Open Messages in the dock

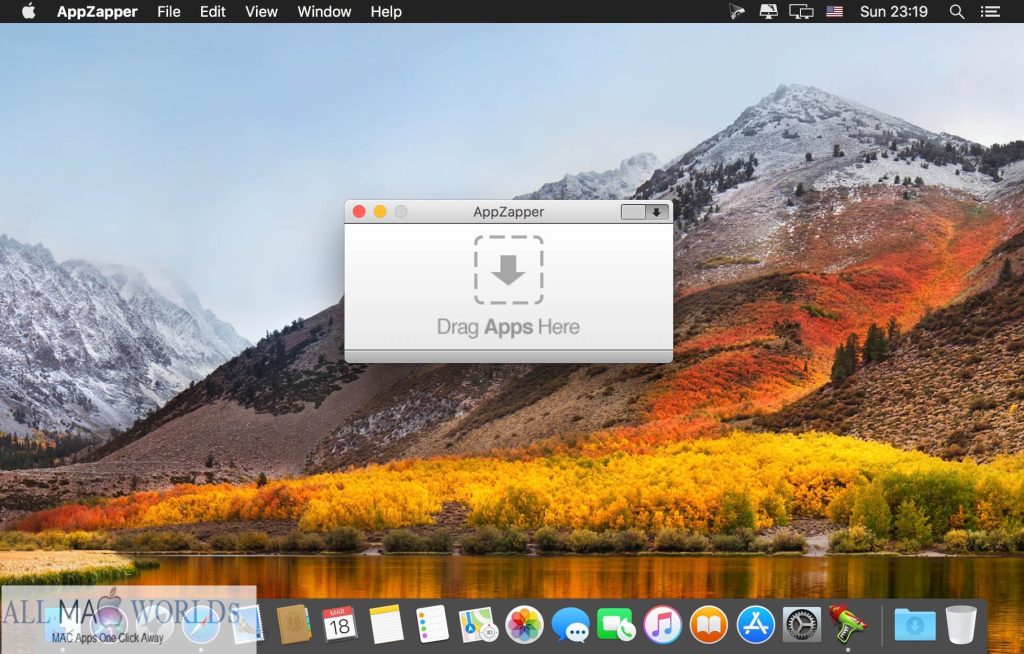[x=570, y=625]
